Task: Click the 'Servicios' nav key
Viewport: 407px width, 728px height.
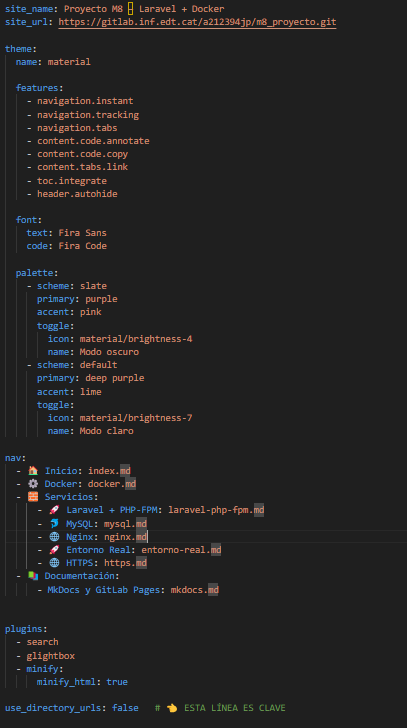Action: point(69,496)
